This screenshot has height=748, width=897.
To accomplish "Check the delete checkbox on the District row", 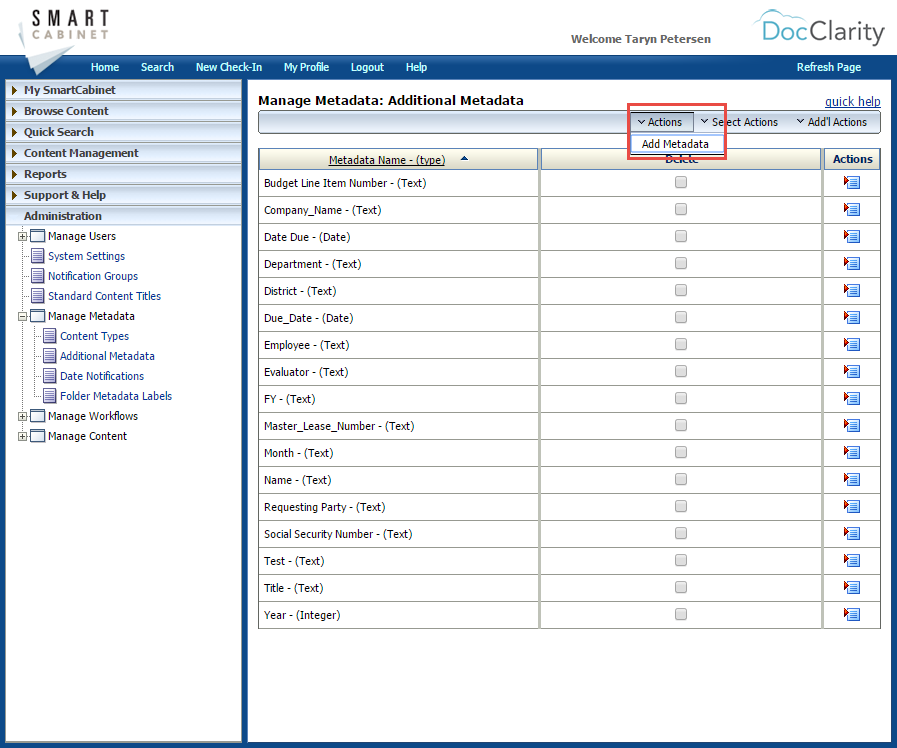I will (681, 290).
